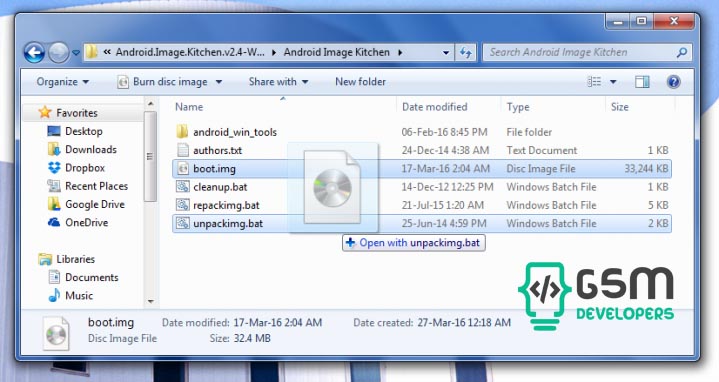
Task: Open Help with the question mark icon
Action: (x=673, y=82)
